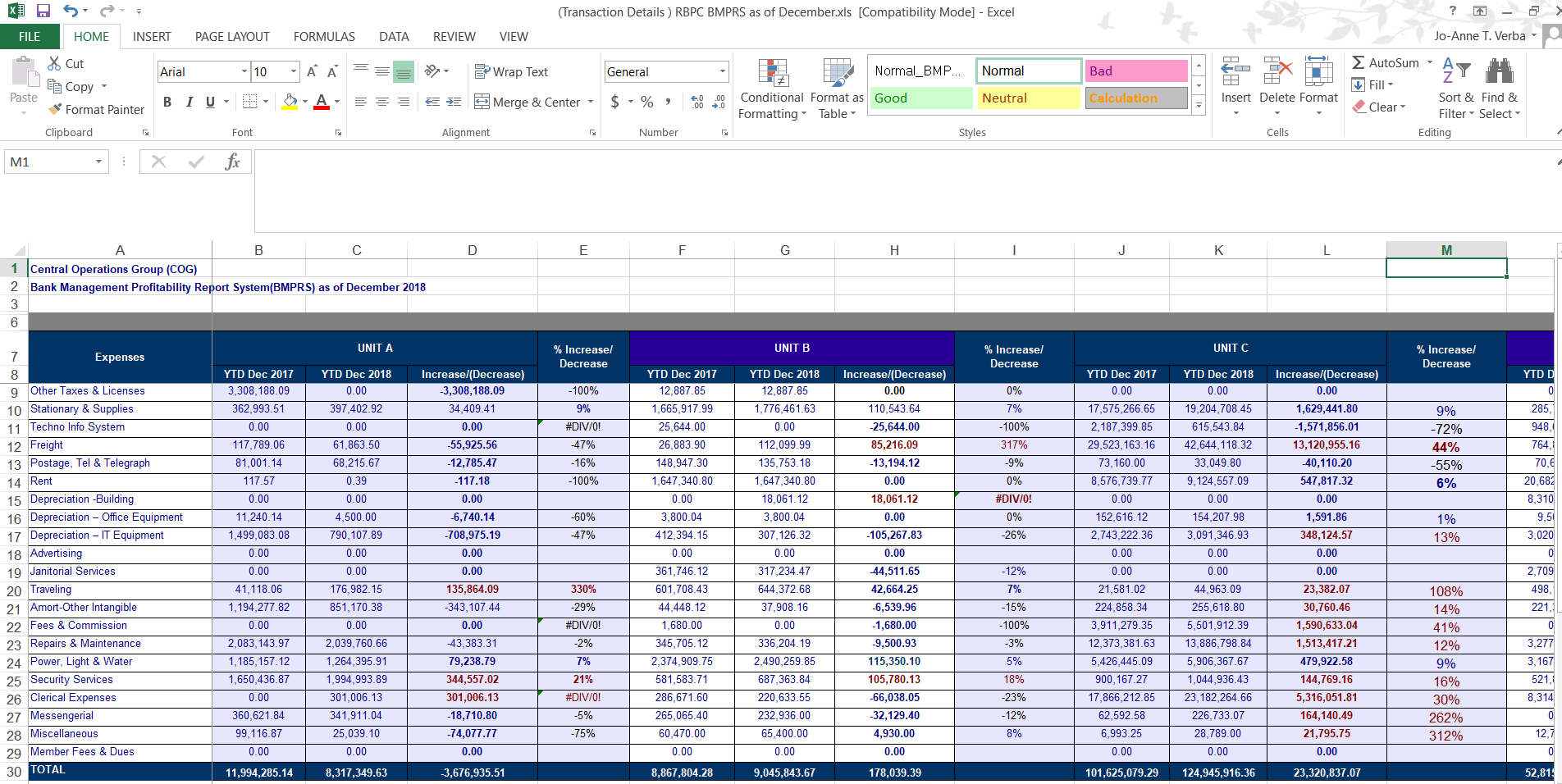
Task: Switch to the FORMULAS tab
Action: (x=324, y=36)
